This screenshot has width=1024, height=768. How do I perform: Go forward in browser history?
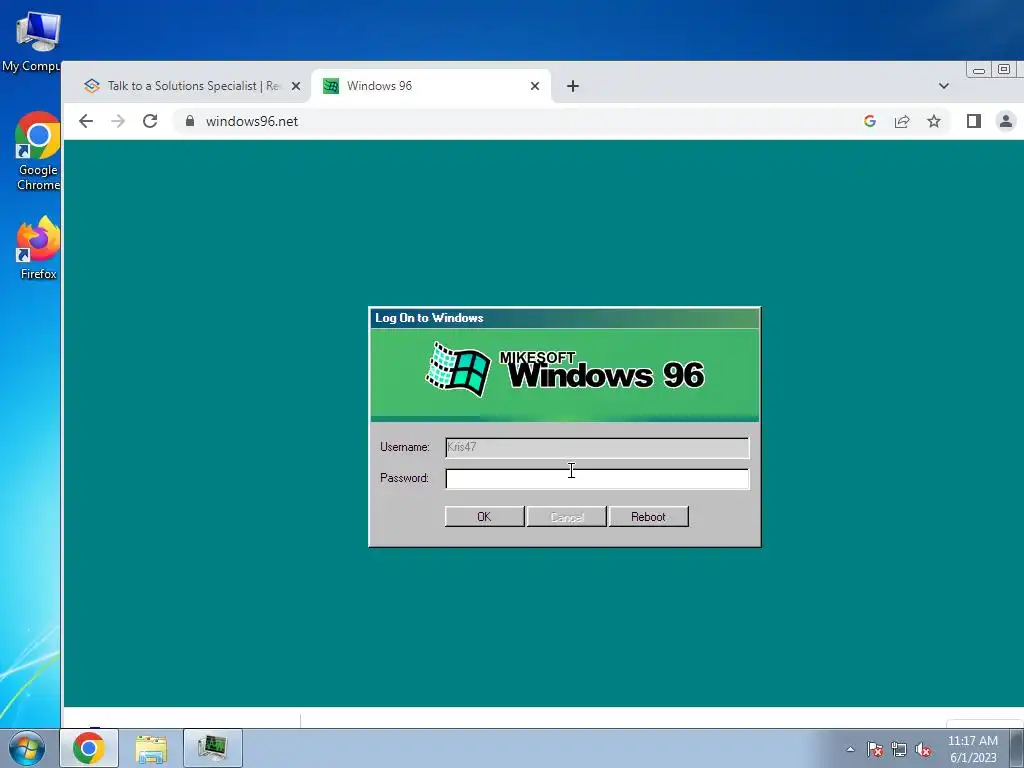(118, 121)
